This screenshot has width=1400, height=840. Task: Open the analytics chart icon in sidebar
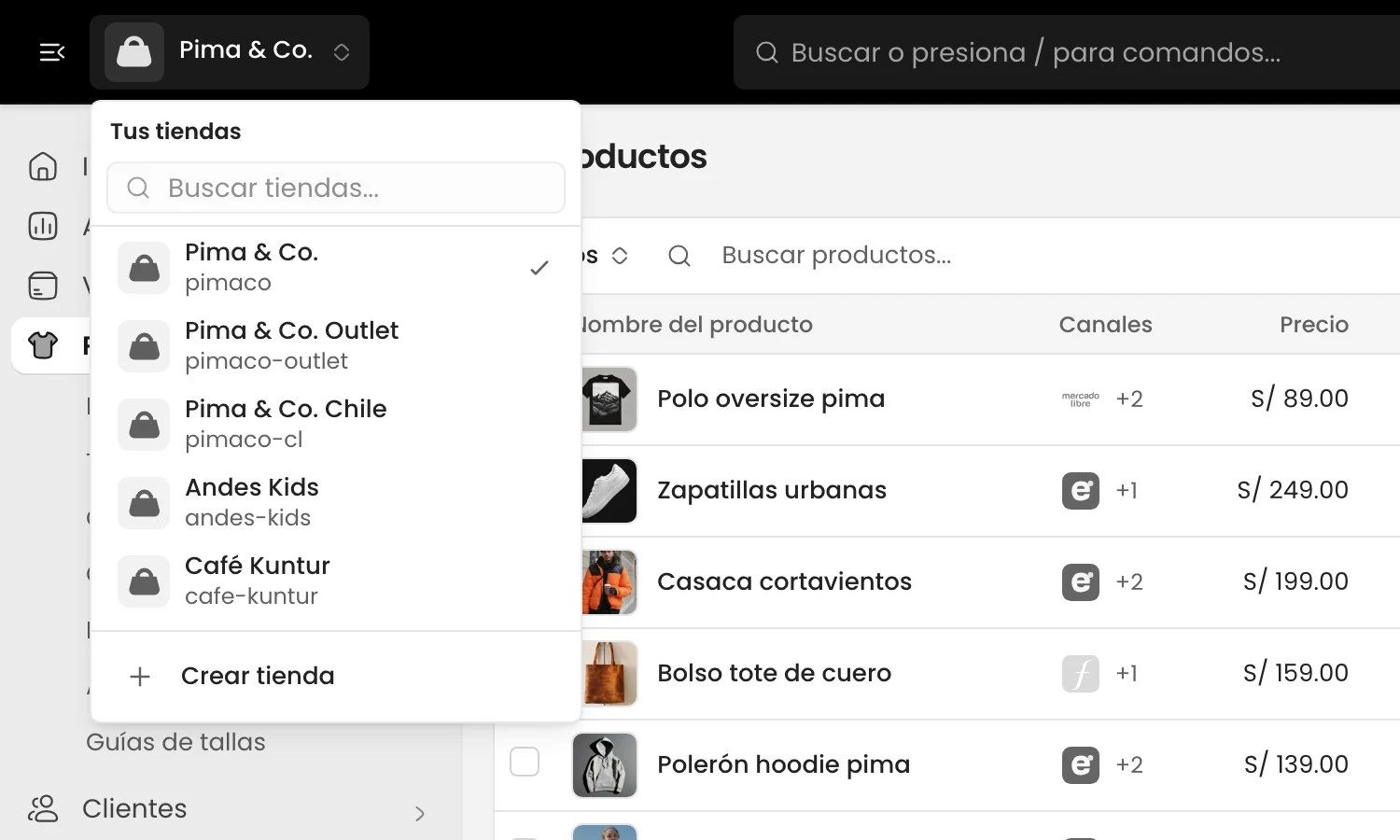point(43,226)
